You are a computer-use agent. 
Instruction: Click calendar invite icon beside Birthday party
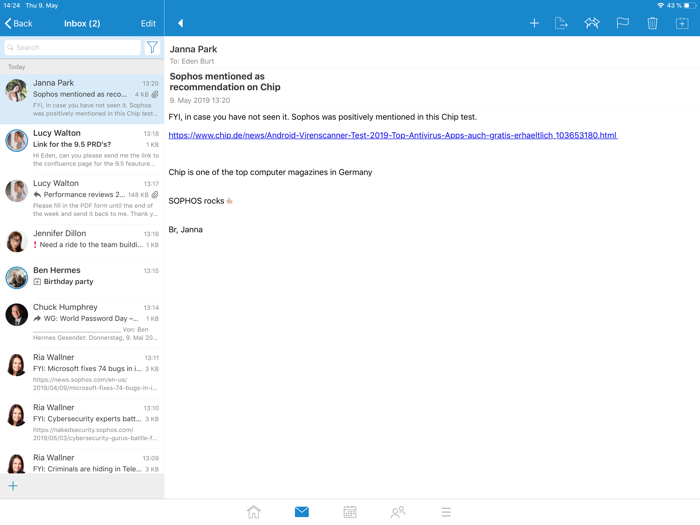coord(37,282)
